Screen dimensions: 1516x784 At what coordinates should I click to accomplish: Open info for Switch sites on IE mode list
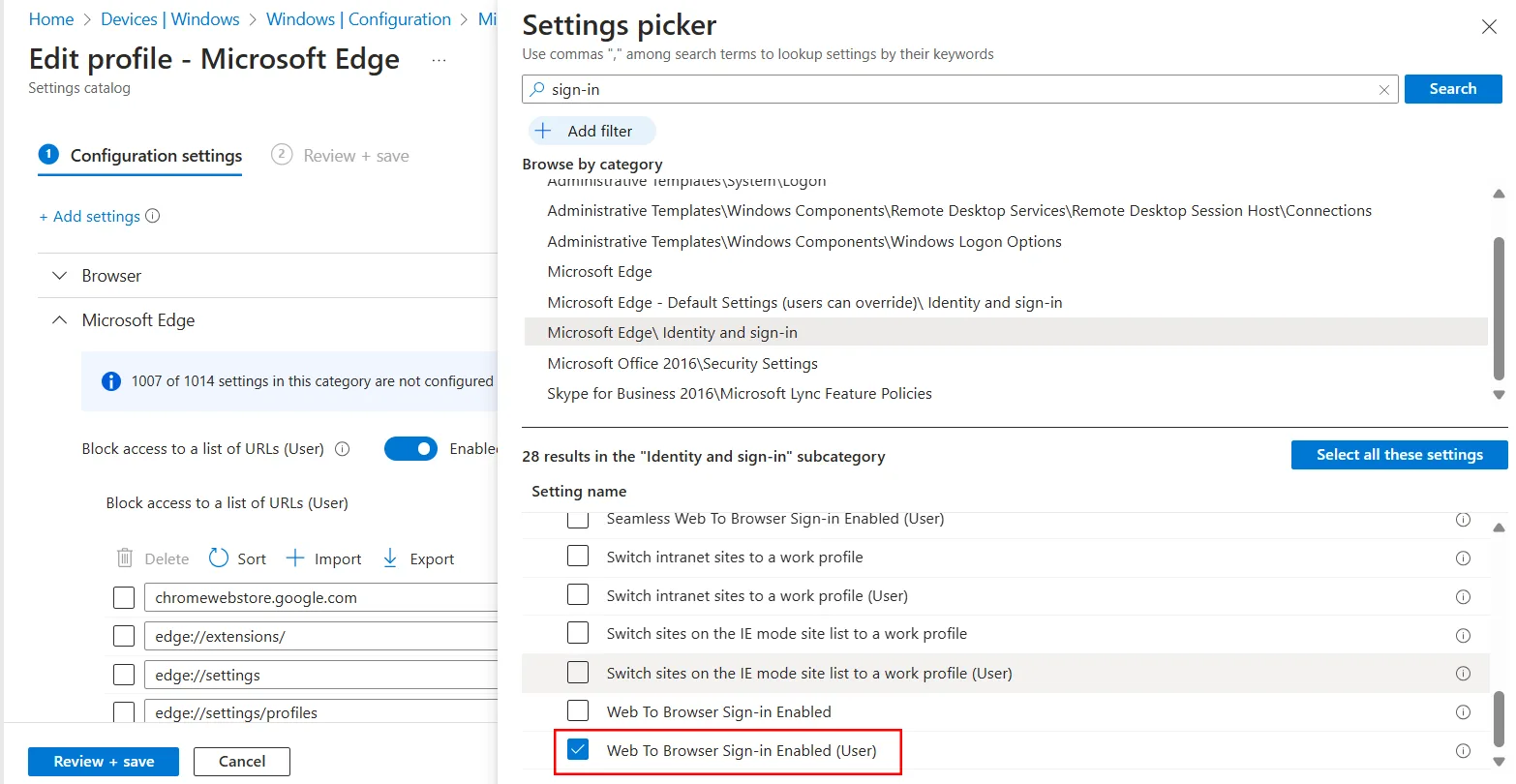[x=1463, y=636]
